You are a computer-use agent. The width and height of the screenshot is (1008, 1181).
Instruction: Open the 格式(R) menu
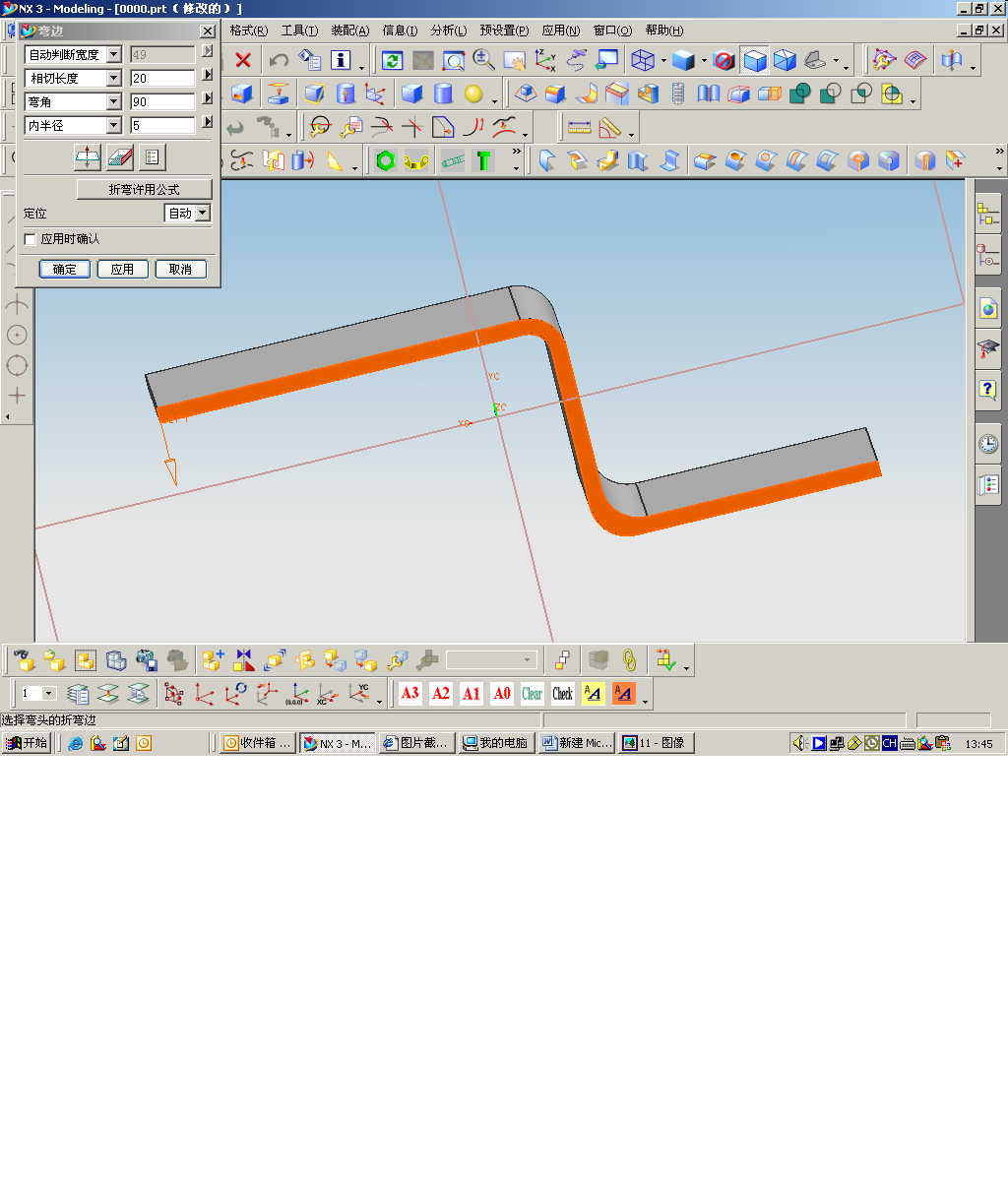249,31
